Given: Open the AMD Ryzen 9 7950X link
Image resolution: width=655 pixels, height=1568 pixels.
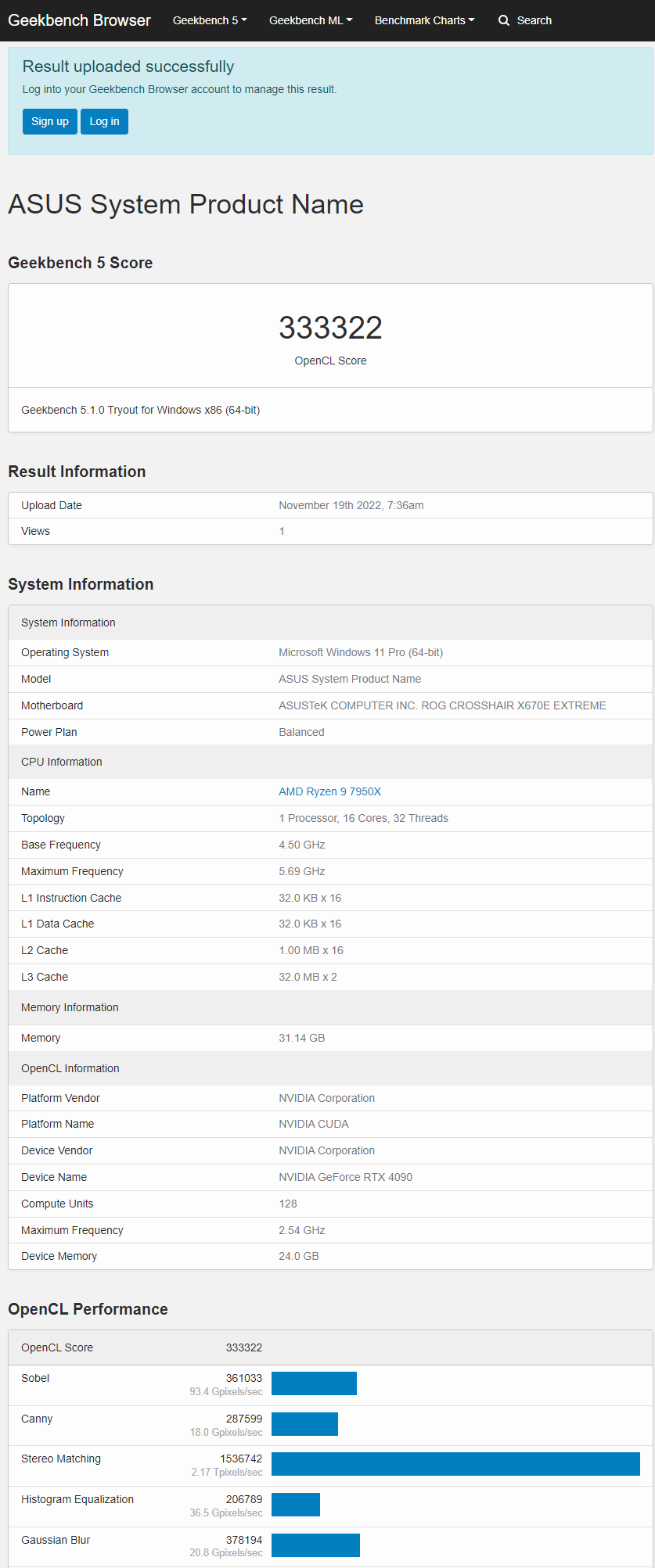Looking at the screenshot, I should pyautogui.click(x=330, y=791).
